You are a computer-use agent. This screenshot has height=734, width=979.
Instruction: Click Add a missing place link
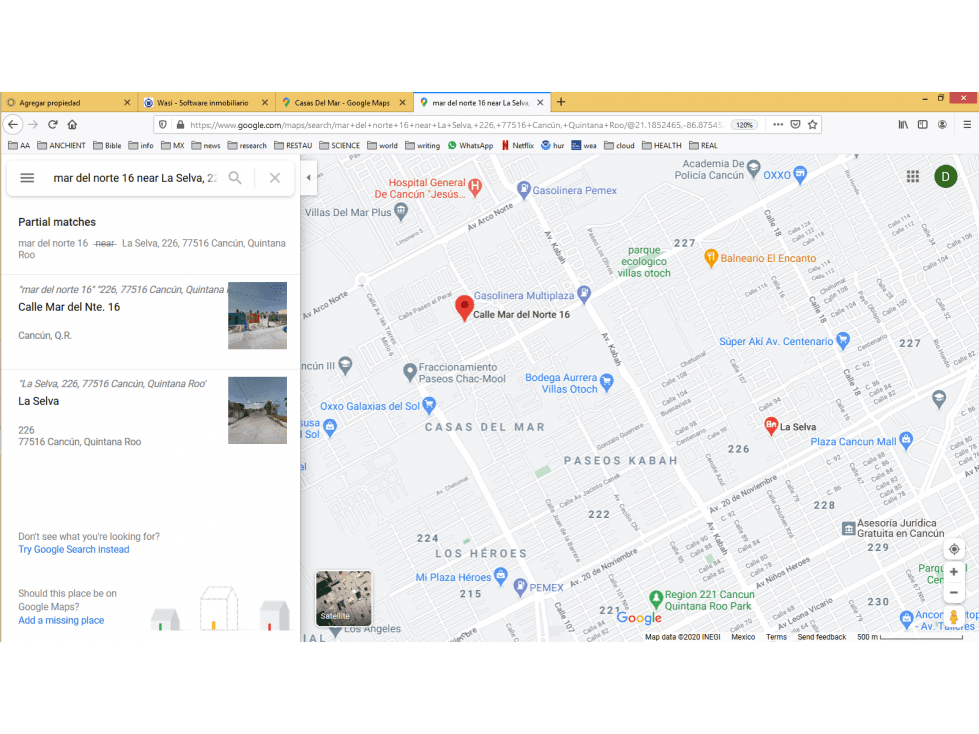tap(61, 620)
